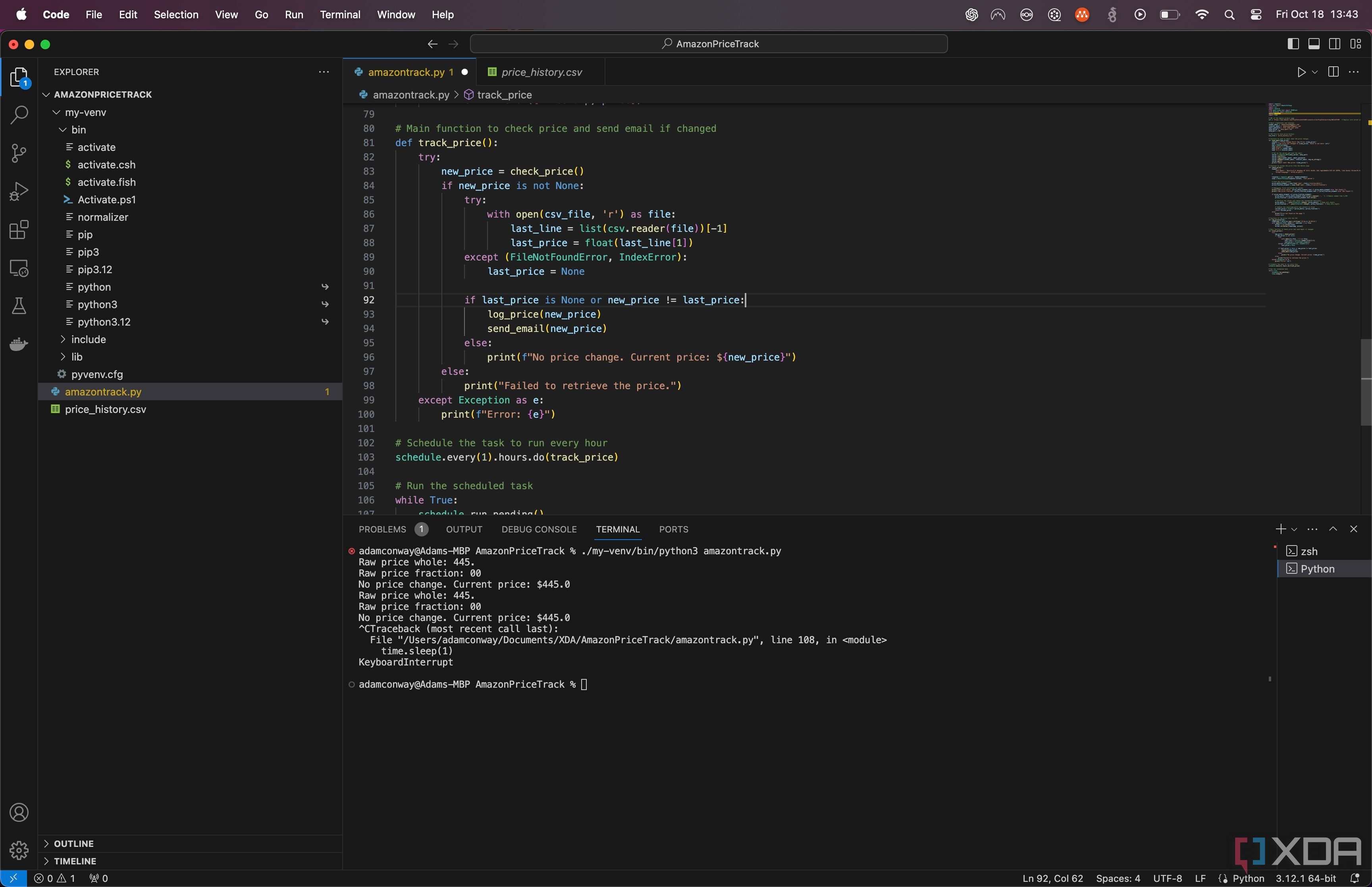This screenshot has height=887, width=1372.
Task: Click the AmazonPriceTrack command center search box
Action: coord(709,44)
